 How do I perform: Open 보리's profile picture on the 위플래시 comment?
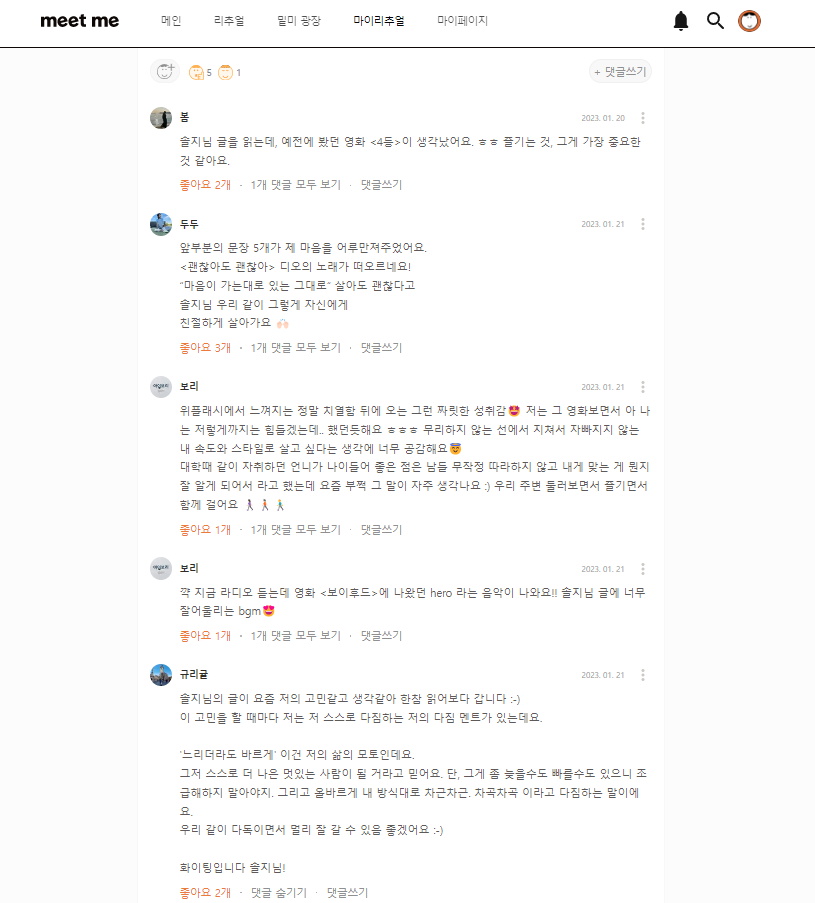point(161,387)
